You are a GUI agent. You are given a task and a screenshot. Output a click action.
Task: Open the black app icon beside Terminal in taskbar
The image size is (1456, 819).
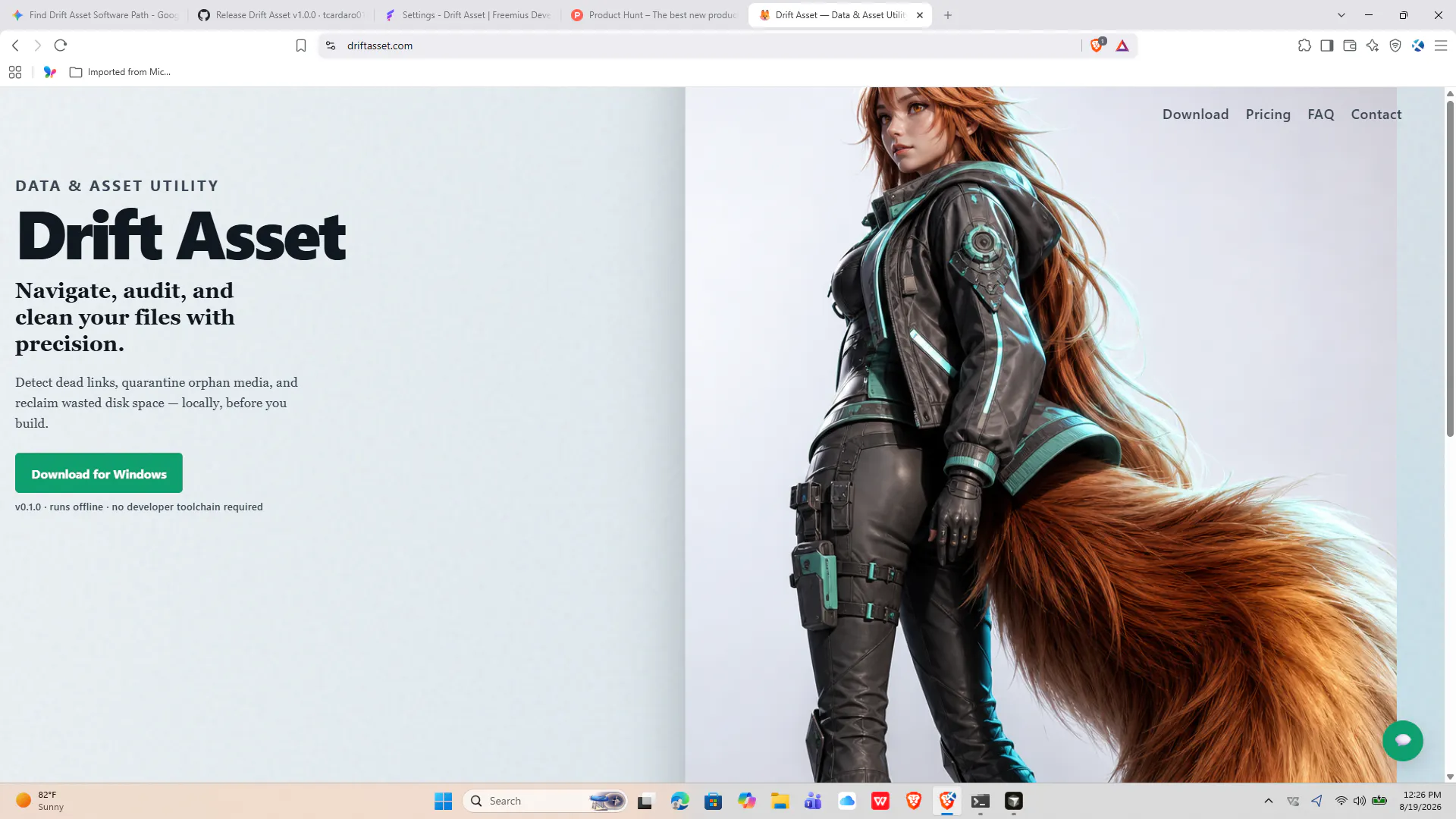1014,801
